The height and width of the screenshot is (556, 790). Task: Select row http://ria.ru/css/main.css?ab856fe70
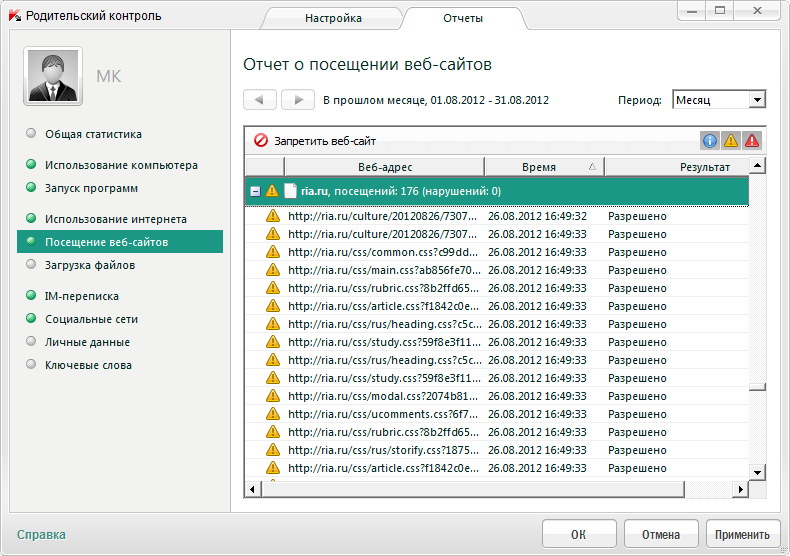(x=497, y=270)
